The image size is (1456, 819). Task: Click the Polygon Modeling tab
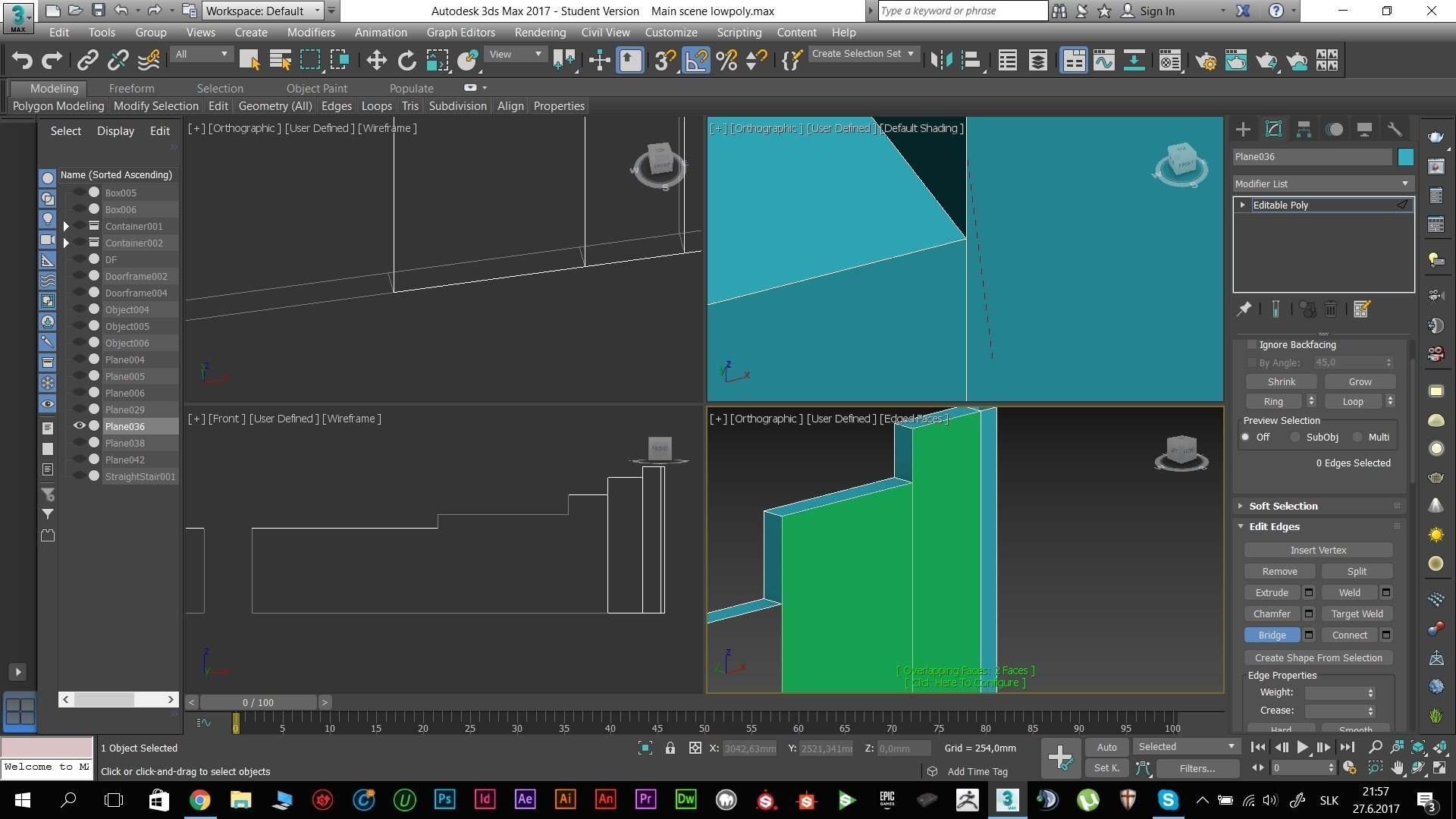[55, 105]
